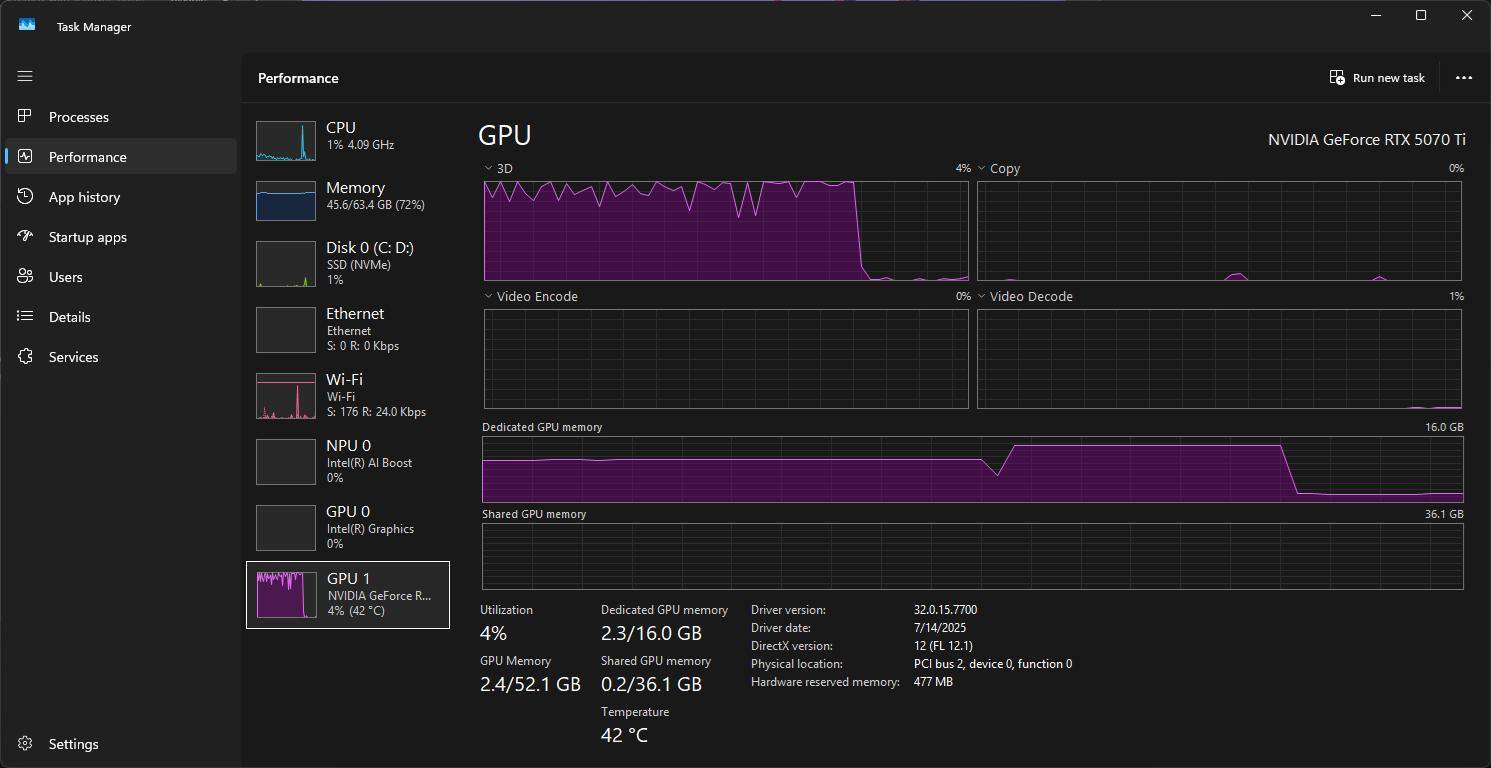This screenshot has width=1491, height=768.
Task: Click the Dedicated GPU memory graph
Action: (x=972, y=470)
